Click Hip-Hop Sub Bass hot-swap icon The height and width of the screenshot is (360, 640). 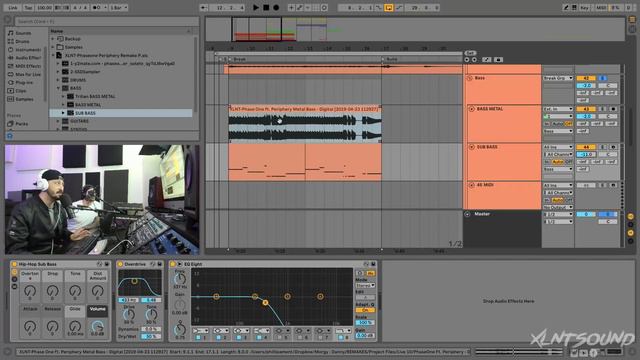(99, 264)
